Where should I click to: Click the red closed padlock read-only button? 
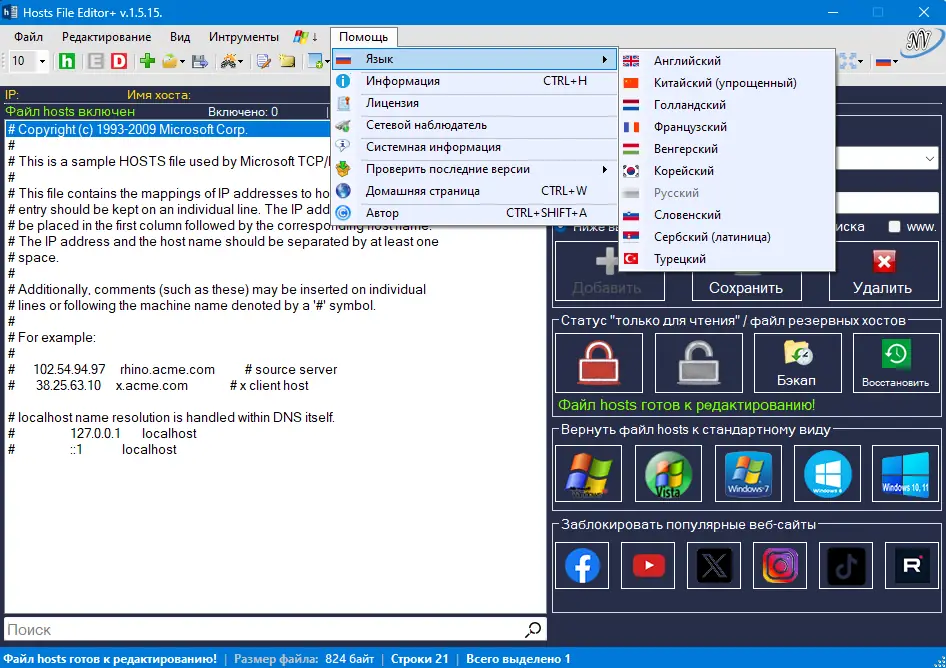coord(599,363)
